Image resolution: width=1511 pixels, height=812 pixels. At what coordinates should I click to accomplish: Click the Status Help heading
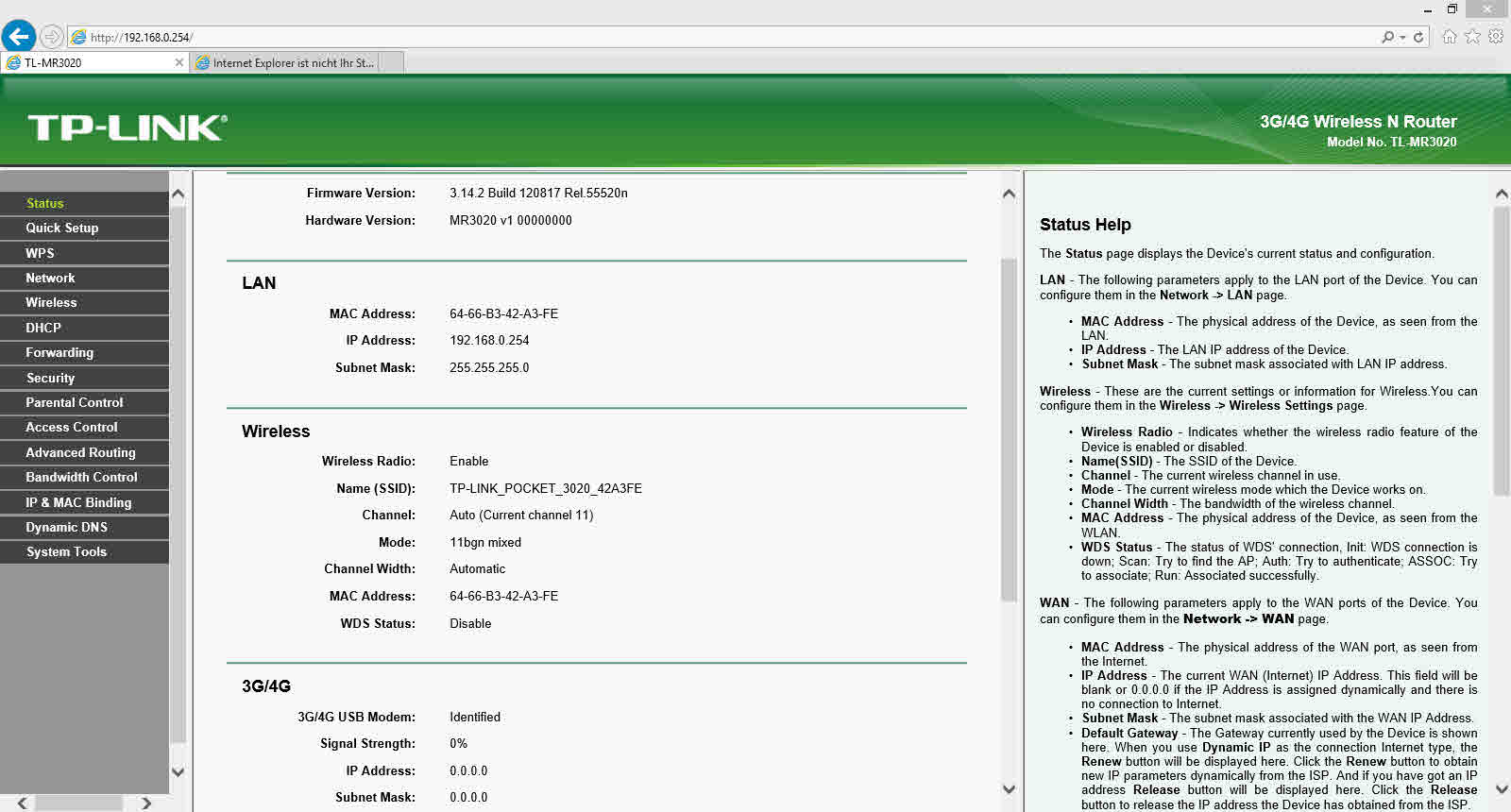(1085, 225)
